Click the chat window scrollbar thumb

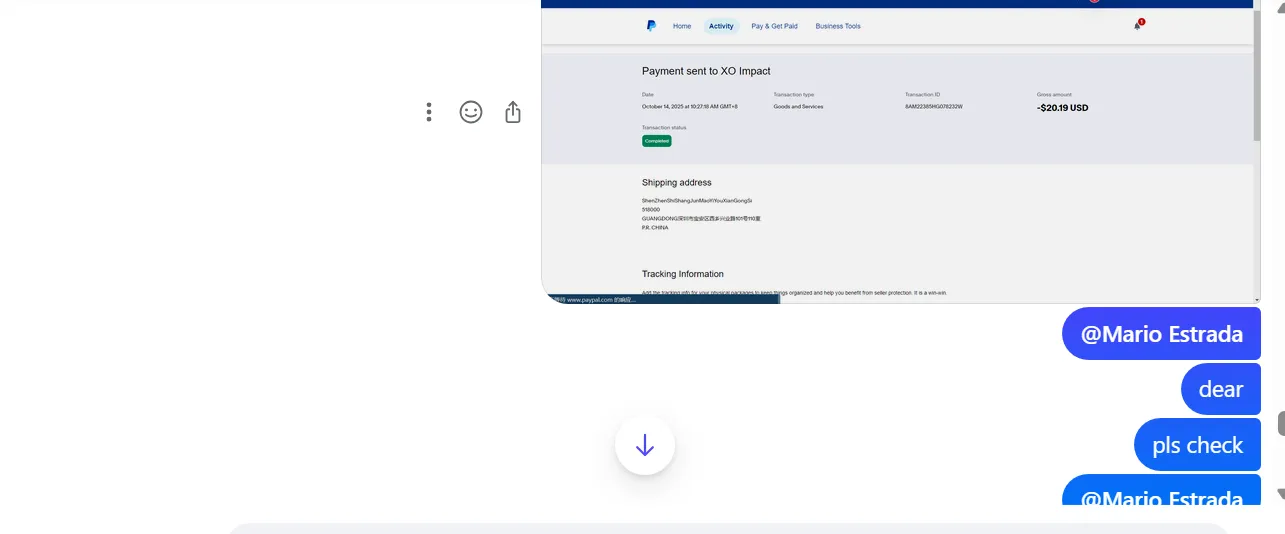coord(1281,423)
